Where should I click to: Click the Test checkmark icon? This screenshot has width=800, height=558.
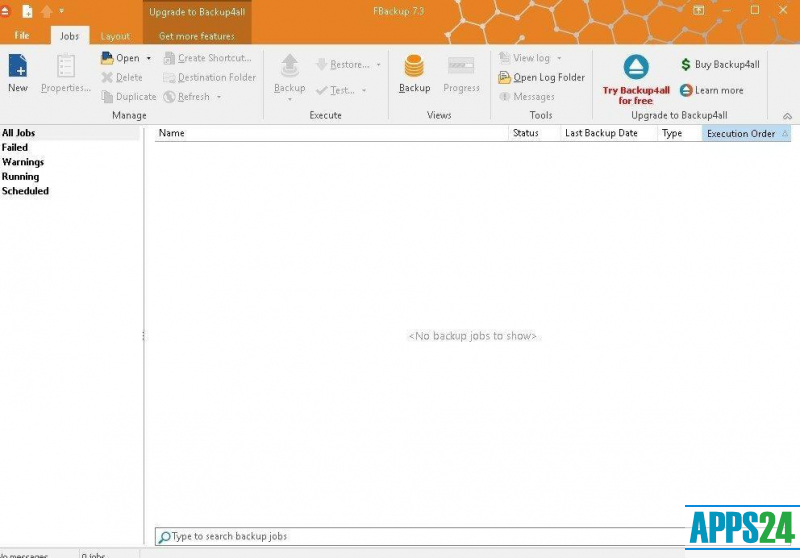(321, 90)
